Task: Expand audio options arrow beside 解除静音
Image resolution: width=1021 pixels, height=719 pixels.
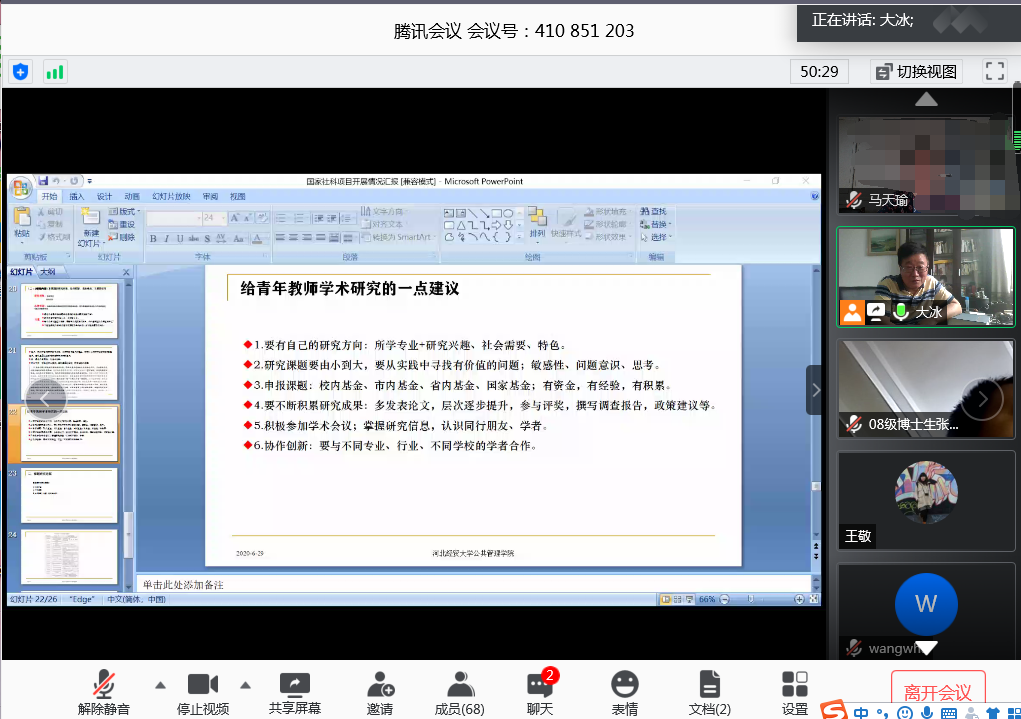Action: (160, 685)
